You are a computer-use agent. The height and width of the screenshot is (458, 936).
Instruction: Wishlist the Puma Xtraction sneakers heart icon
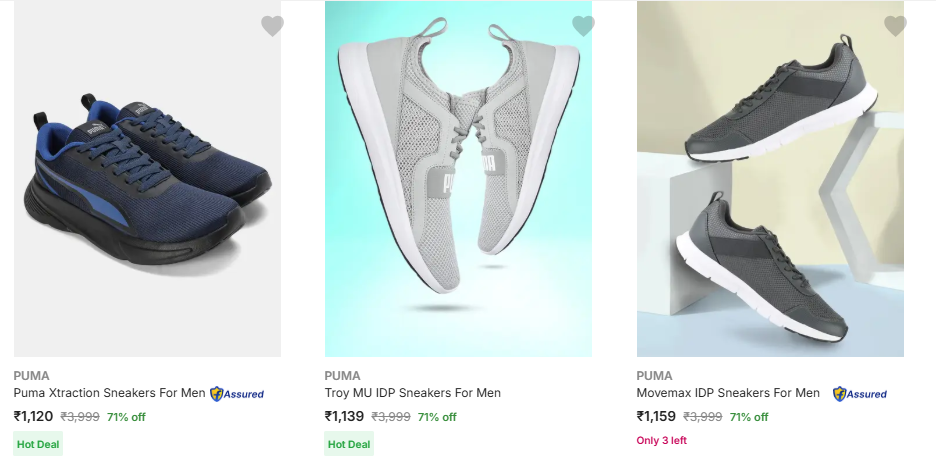click(x=272, y=27)
